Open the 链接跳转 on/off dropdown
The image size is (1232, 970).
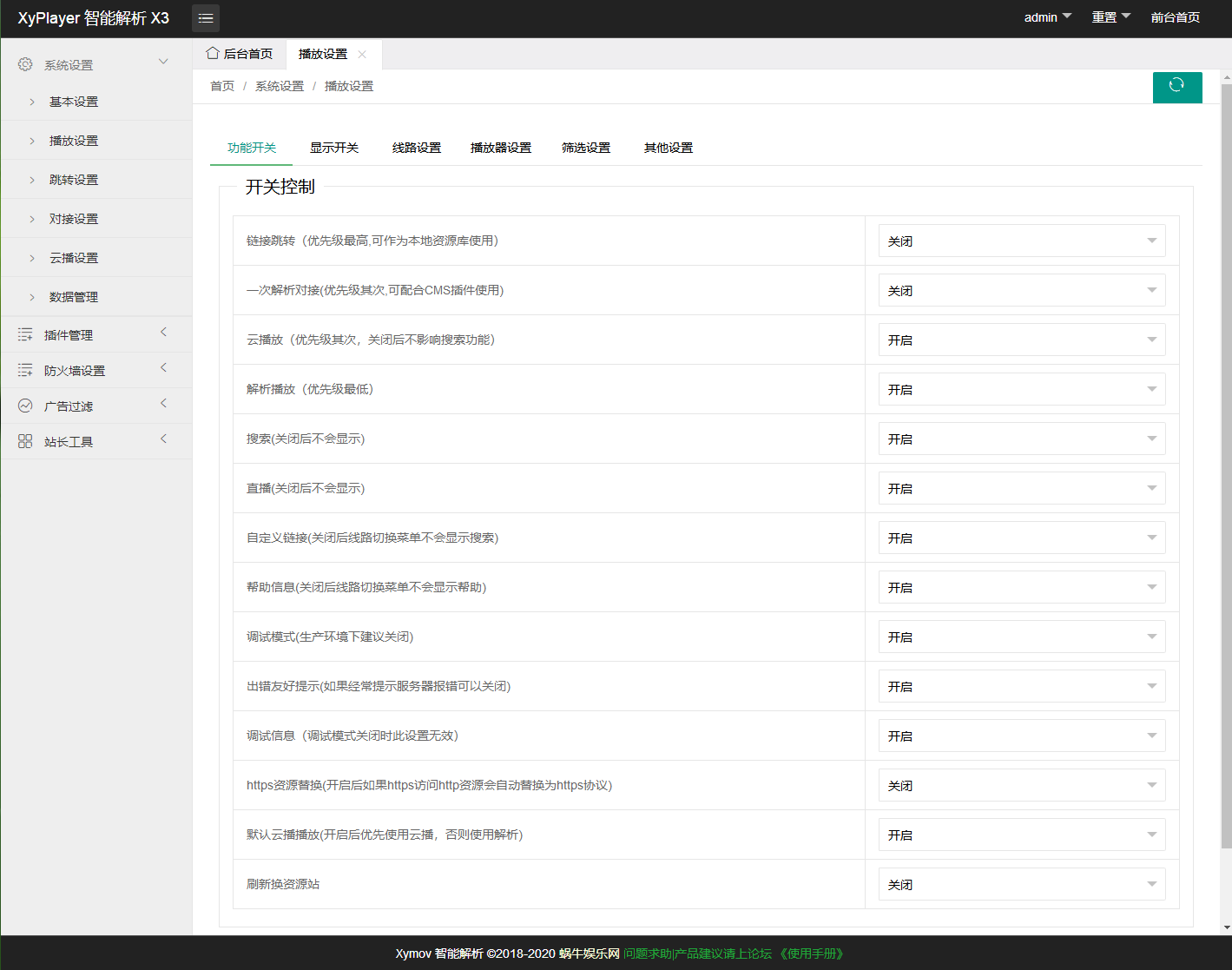(x=1021, y=241)
